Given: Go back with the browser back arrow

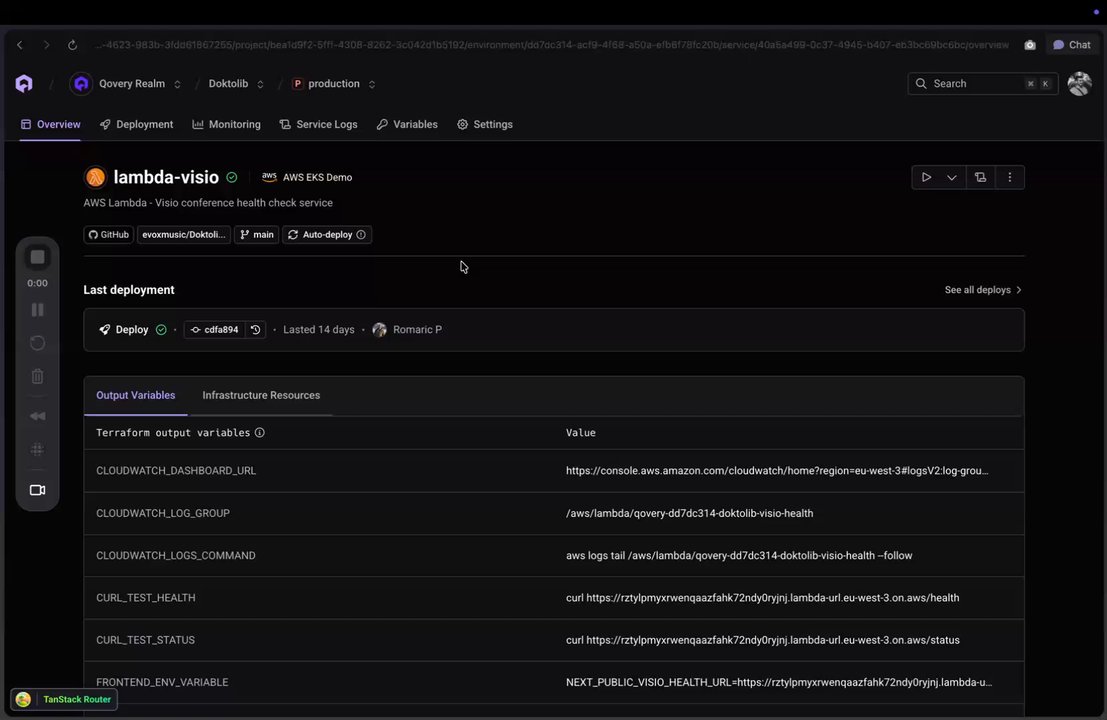Looking at the screenshot, I should 20,44.
